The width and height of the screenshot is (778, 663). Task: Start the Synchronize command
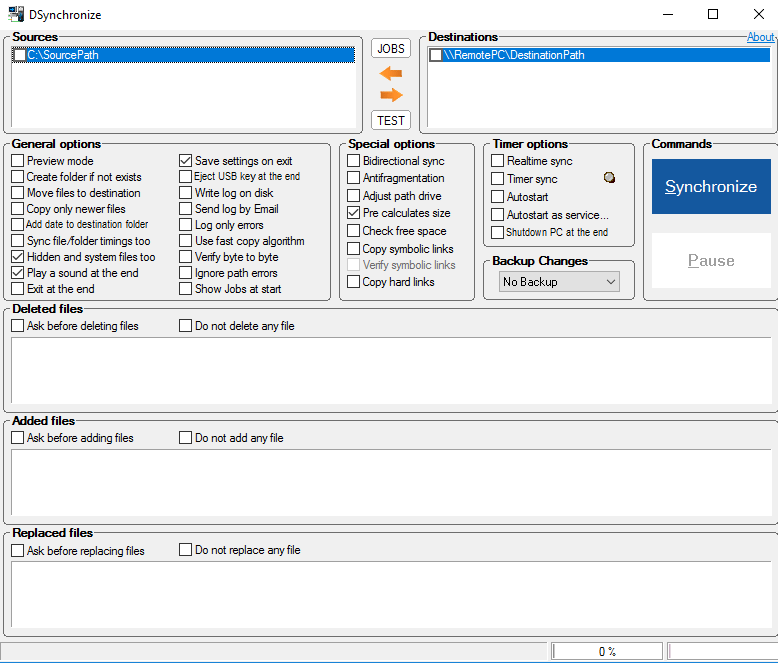pos(711,187)
